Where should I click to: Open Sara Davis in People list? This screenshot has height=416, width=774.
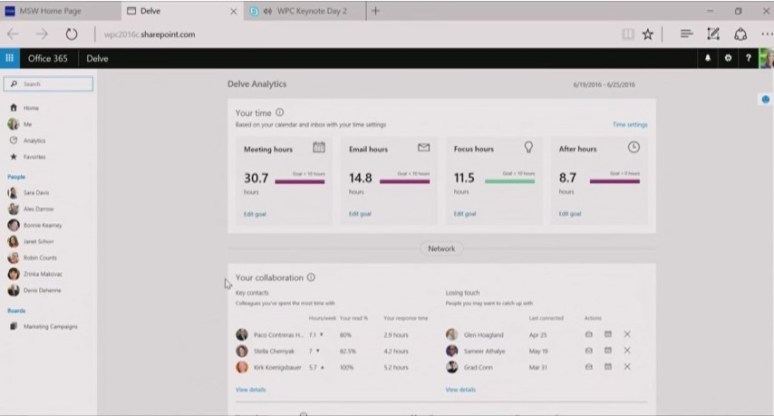36,192
